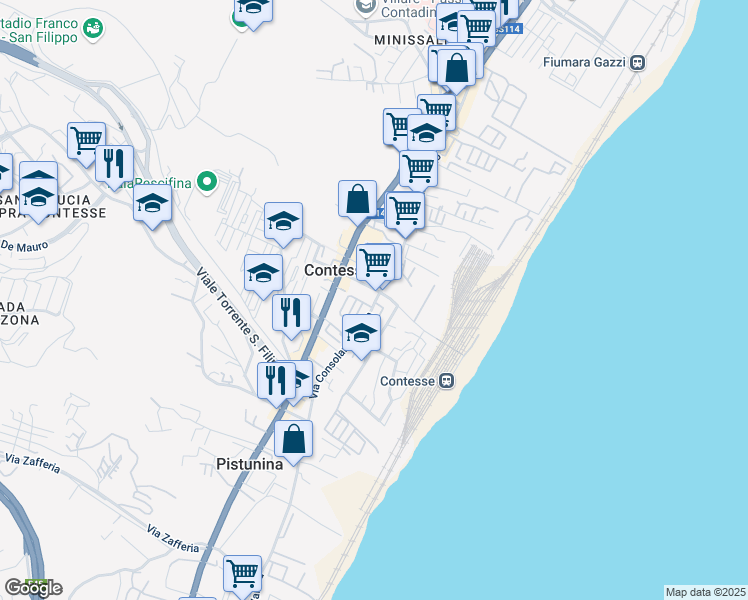
Task: Click the school marker on Viale Torrente near Santa Lucia
Action: click(152, 205)
